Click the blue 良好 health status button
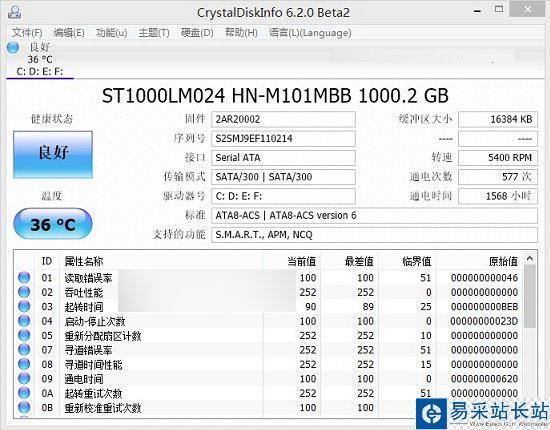550x430 pixels. point(53,155)
